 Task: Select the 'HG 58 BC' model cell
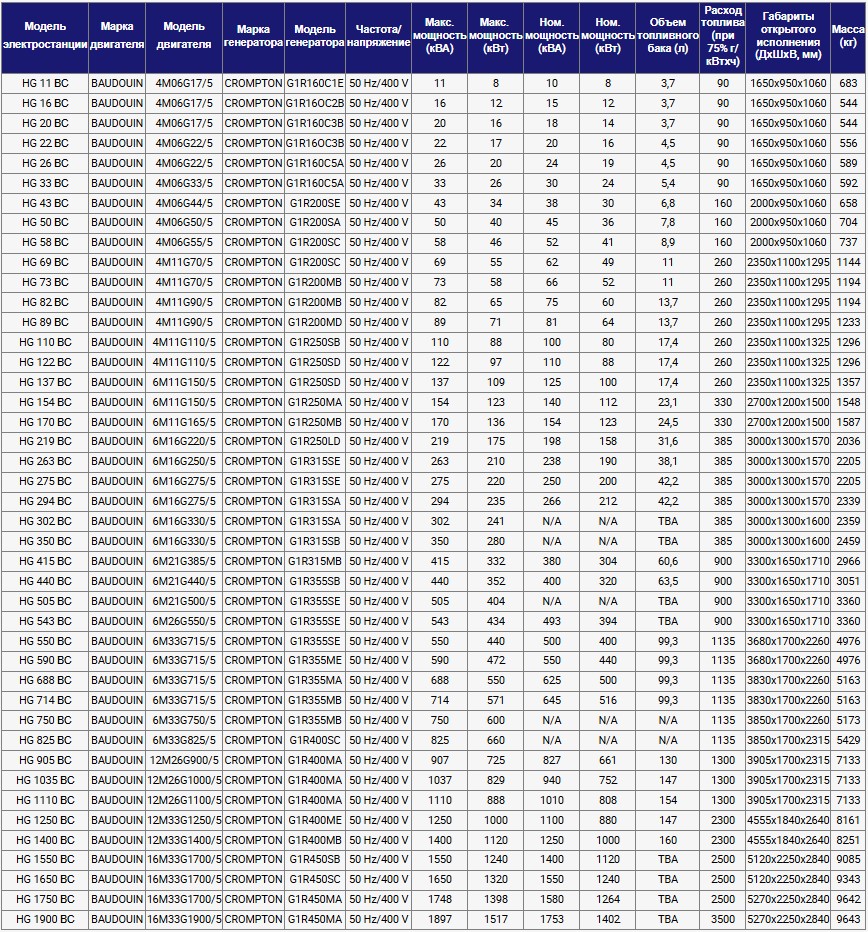click(x=45, y=243)
